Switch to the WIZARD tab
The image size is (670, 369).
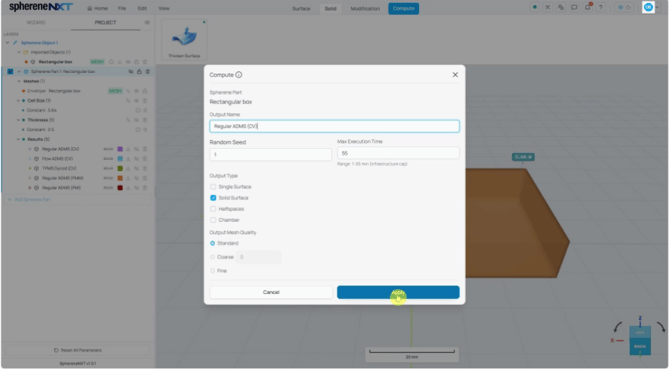tap(36, 23)
